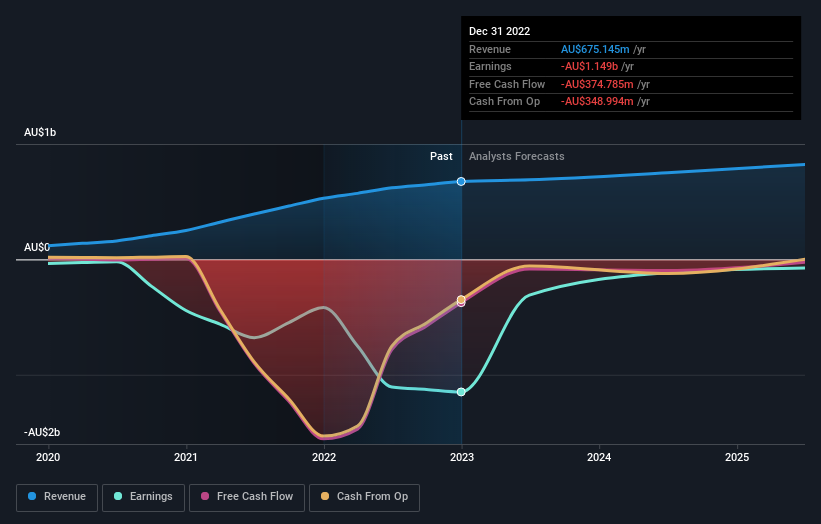
Task: Toggle the Earnings legend series
Action: pos(143,497)
